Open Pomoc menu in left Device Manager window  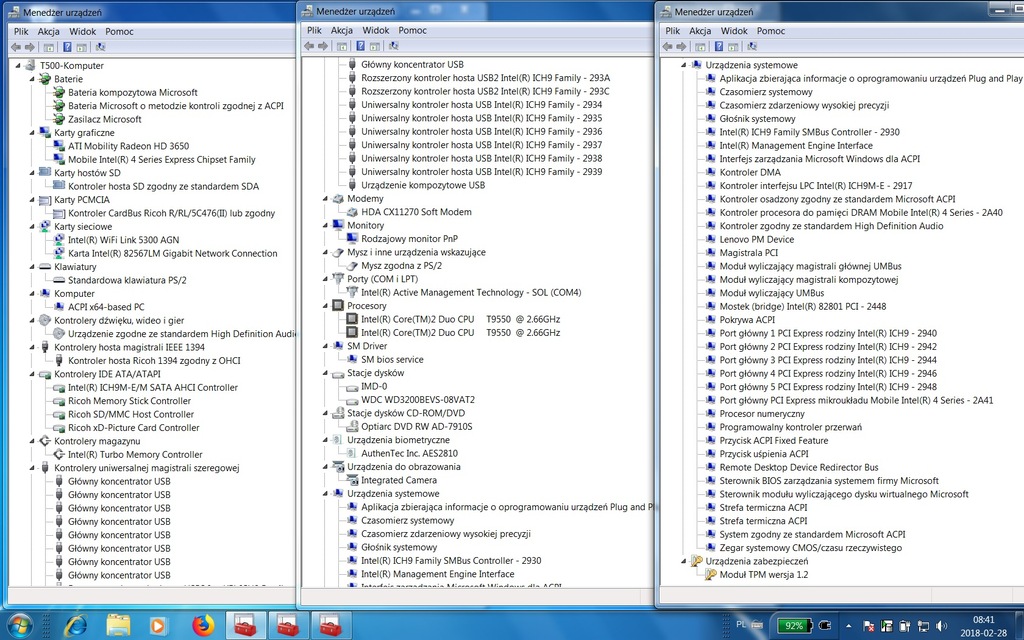tap(119, 31)
